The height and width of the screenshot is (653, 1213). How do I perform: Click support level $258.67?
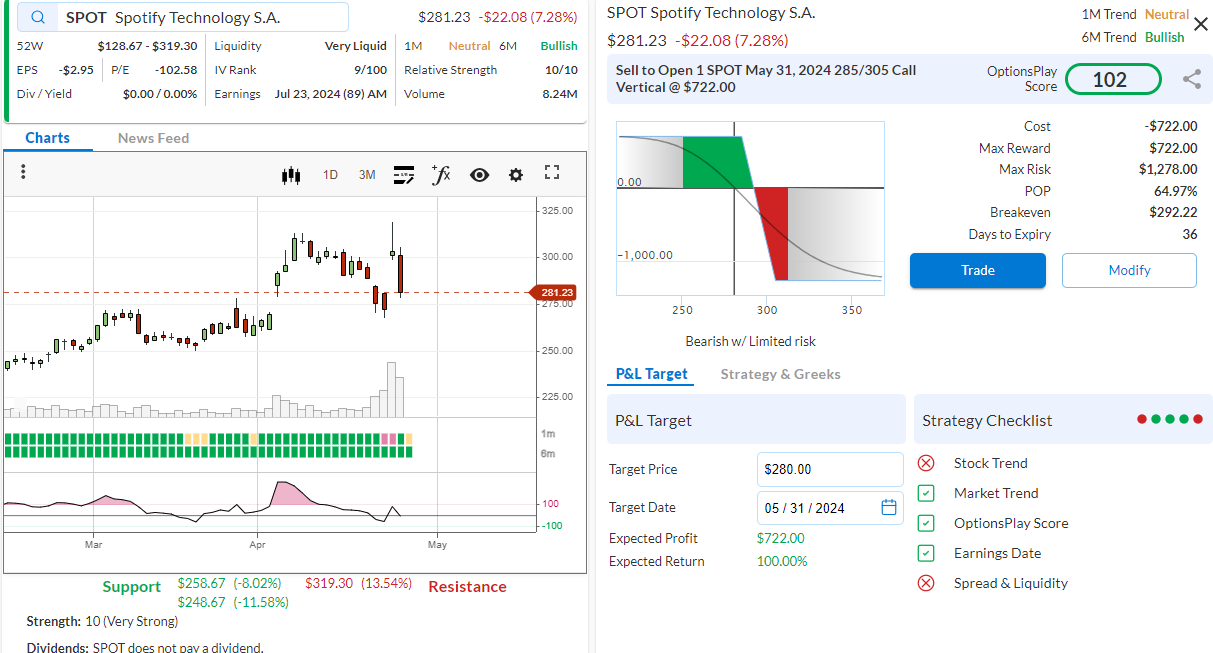click(x=201, y=583)
